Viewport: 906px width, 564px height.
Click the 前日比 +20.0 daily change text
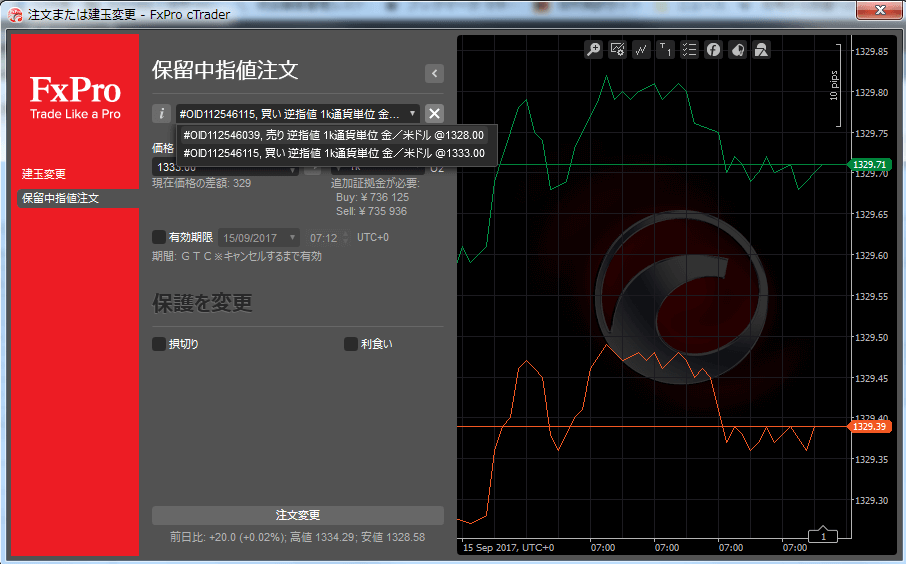[298, 537]
